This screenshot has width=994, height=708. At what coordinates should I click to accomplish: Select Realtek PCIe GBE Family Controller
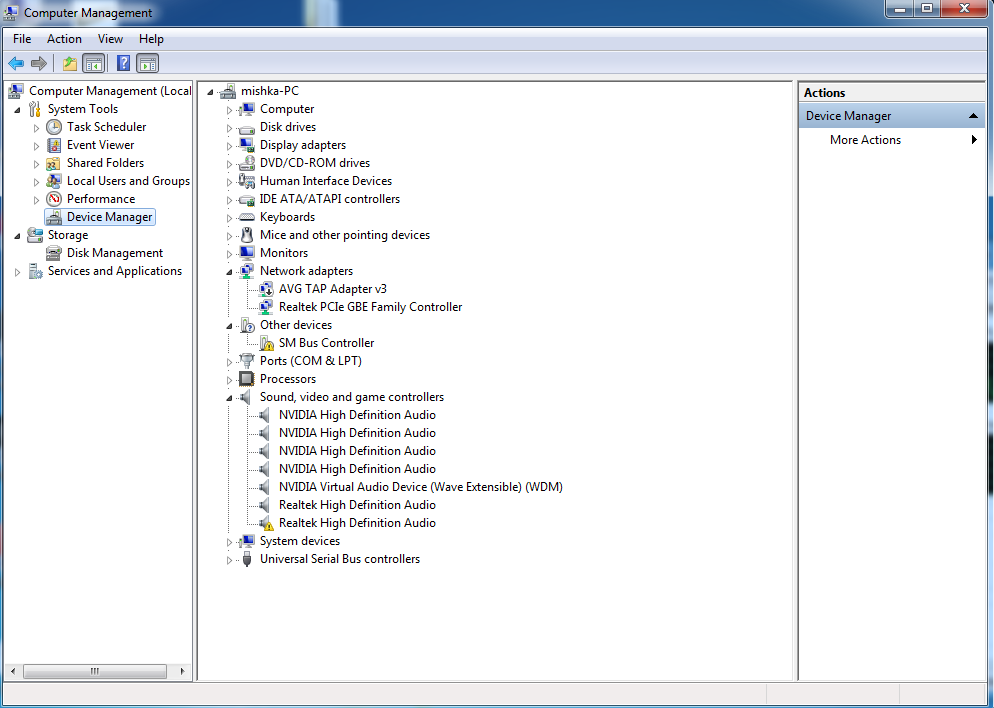[x=370, y=307]
